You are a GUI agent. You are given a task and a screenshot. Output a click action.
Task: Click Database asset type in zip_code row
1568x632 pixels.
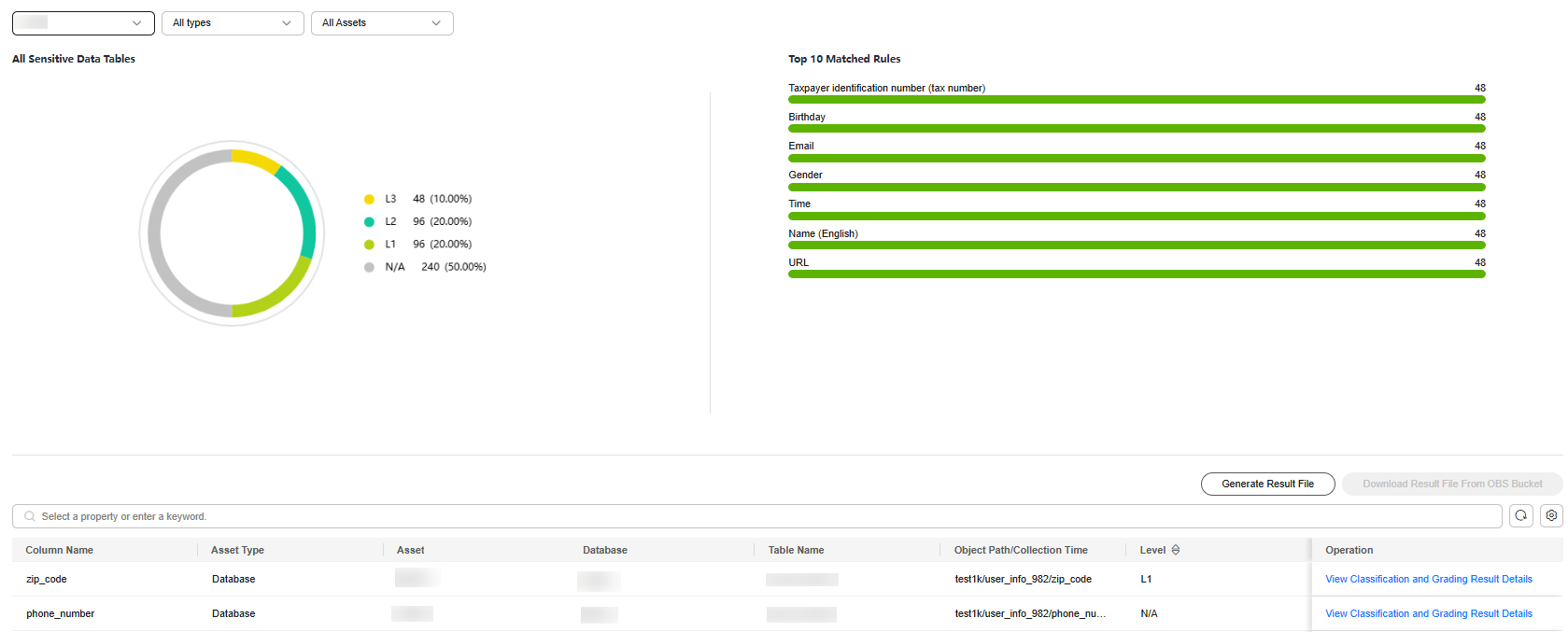[x=233, y=579]
